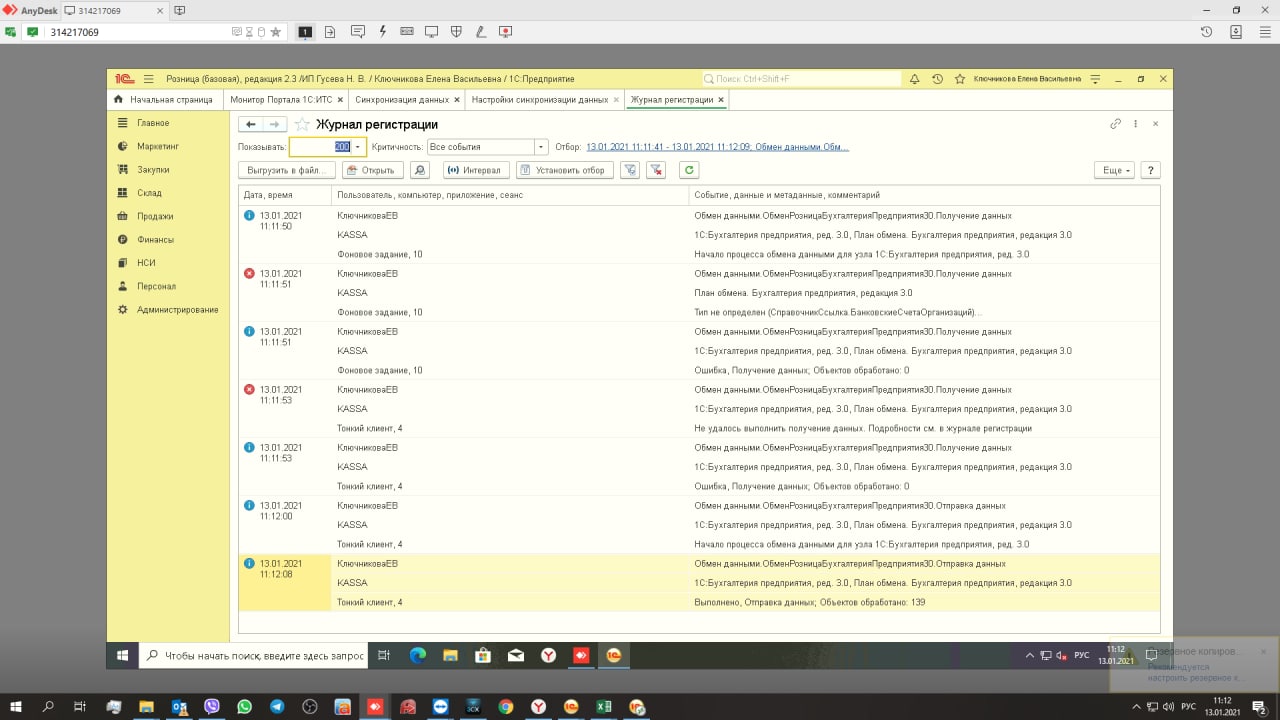Open the Склад section
The image size is (1280, 720).
click(x=149, y=193)
